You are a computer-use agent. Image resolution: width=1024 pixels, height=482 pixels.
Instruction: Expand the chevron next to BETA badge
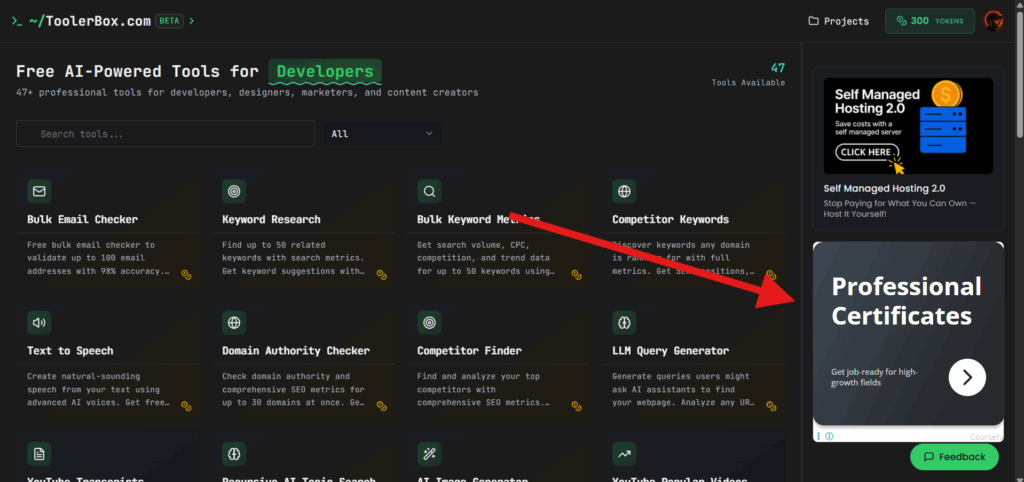coord(192,20)
